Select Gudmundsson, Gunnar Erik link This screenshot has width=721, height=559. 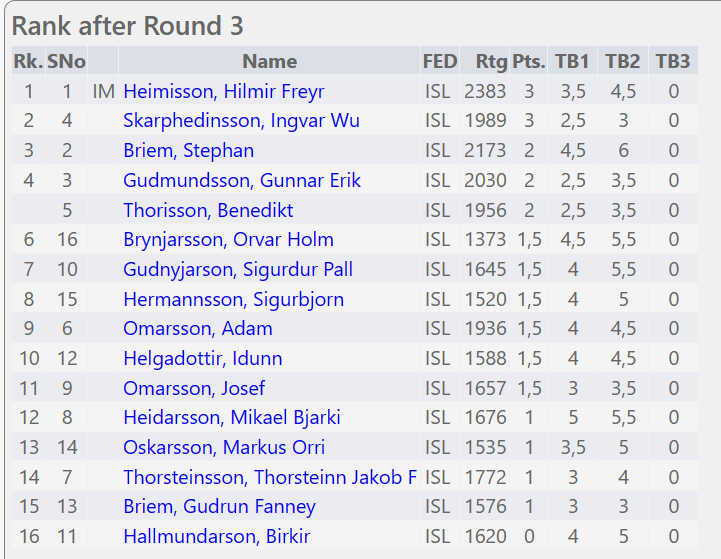[x=242, y=181]
